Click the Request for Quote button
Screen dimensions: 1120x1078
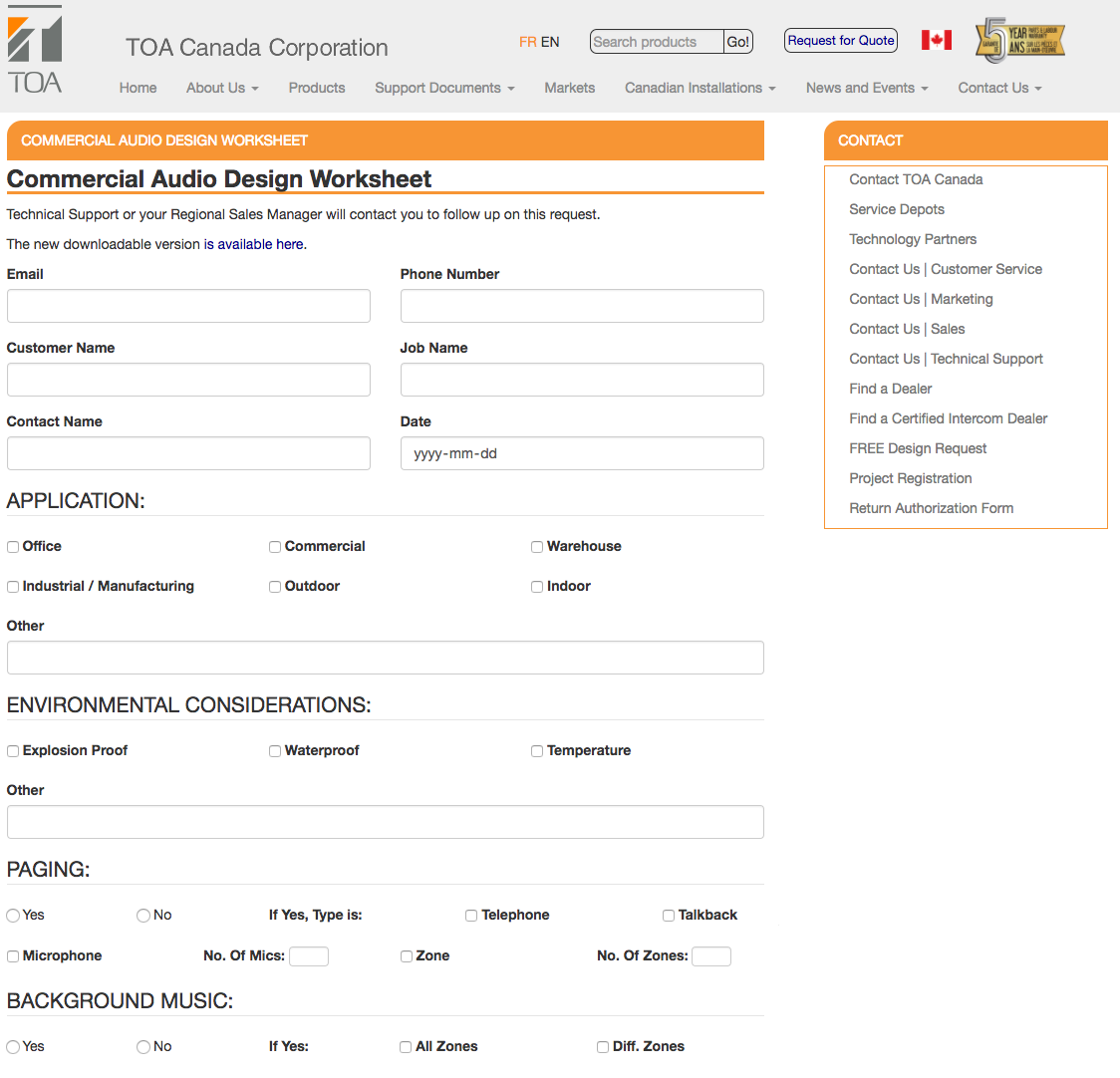(841, 41)
